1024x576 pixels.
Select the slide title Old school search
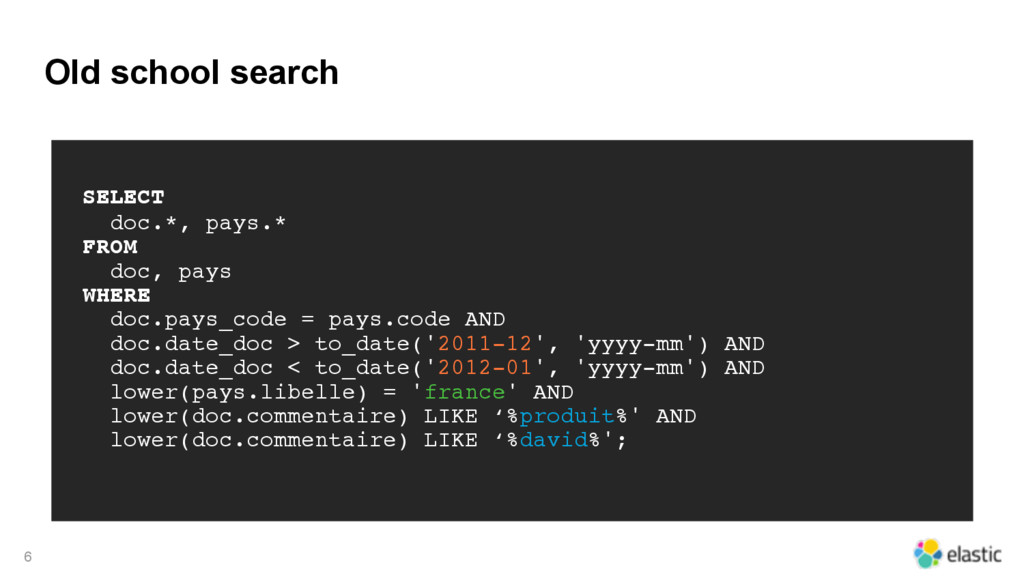tap(191, 72)
